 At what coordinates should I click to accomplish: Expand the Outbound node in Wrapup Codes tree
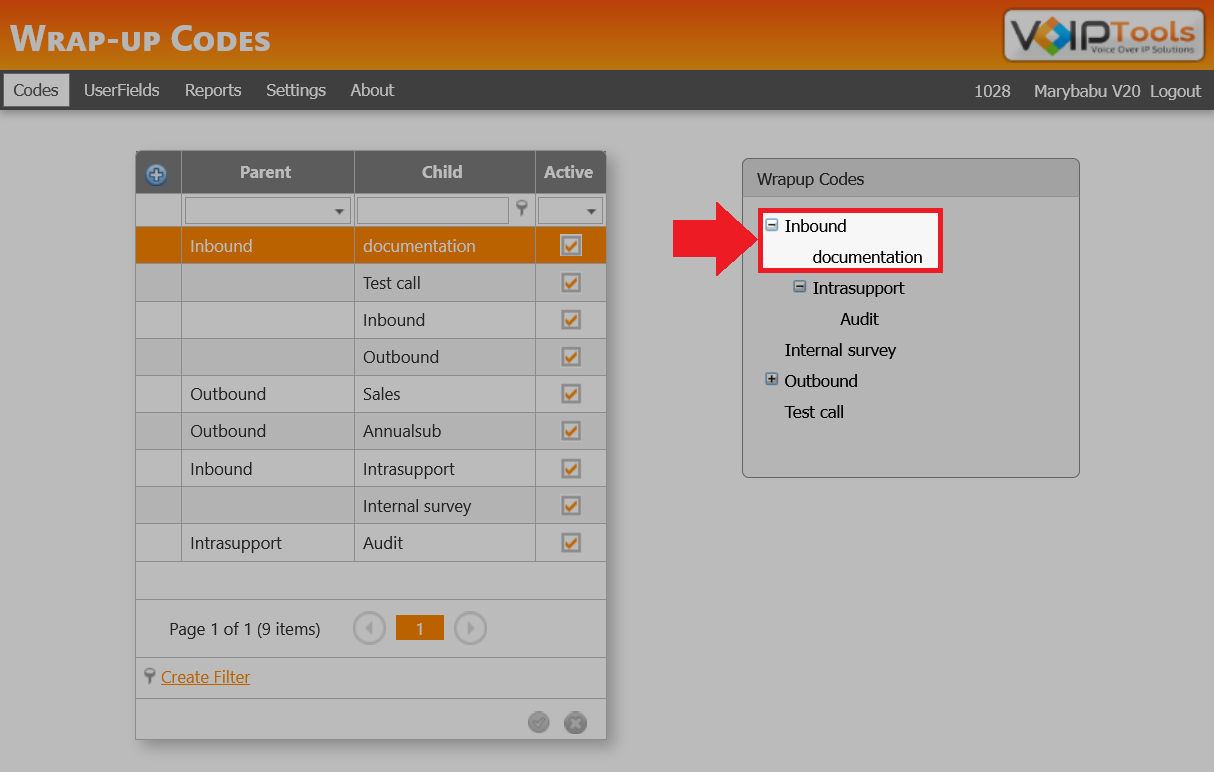tap(771, 380)
